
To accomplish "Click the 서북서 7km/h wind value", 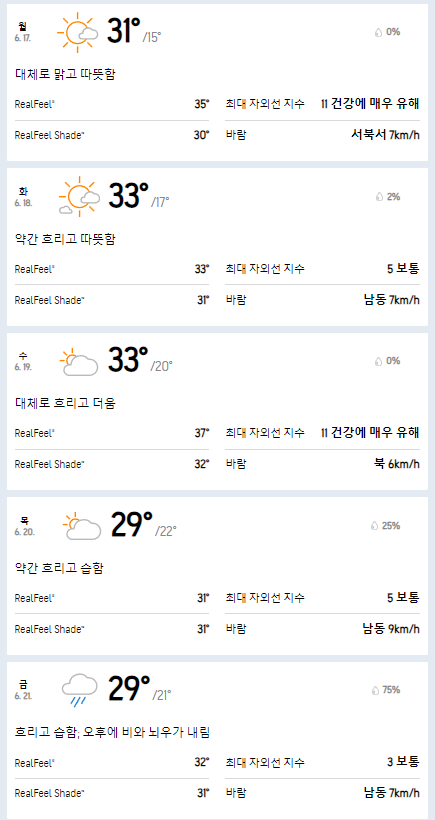I will pyautogui.click(x=385, y=135).
